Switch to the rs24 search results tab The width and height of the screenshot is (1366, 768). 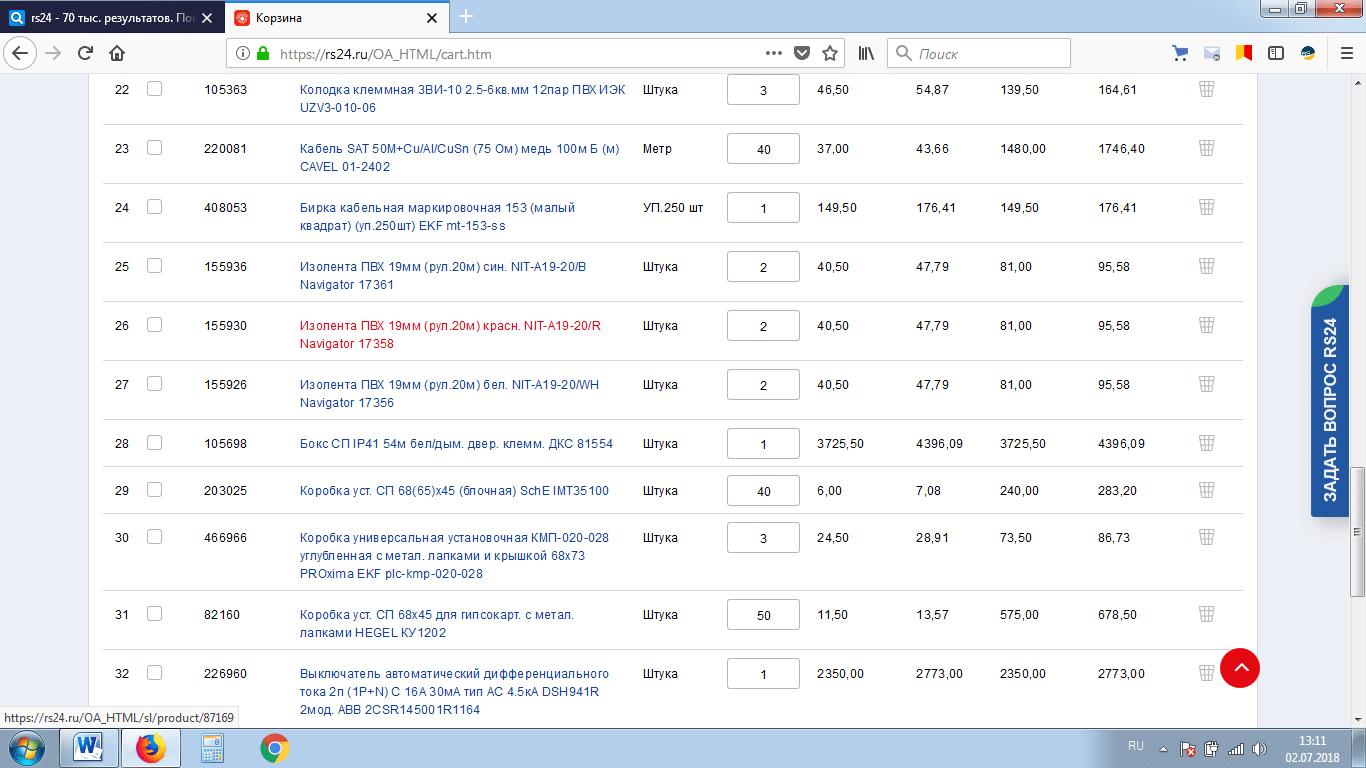110,18
